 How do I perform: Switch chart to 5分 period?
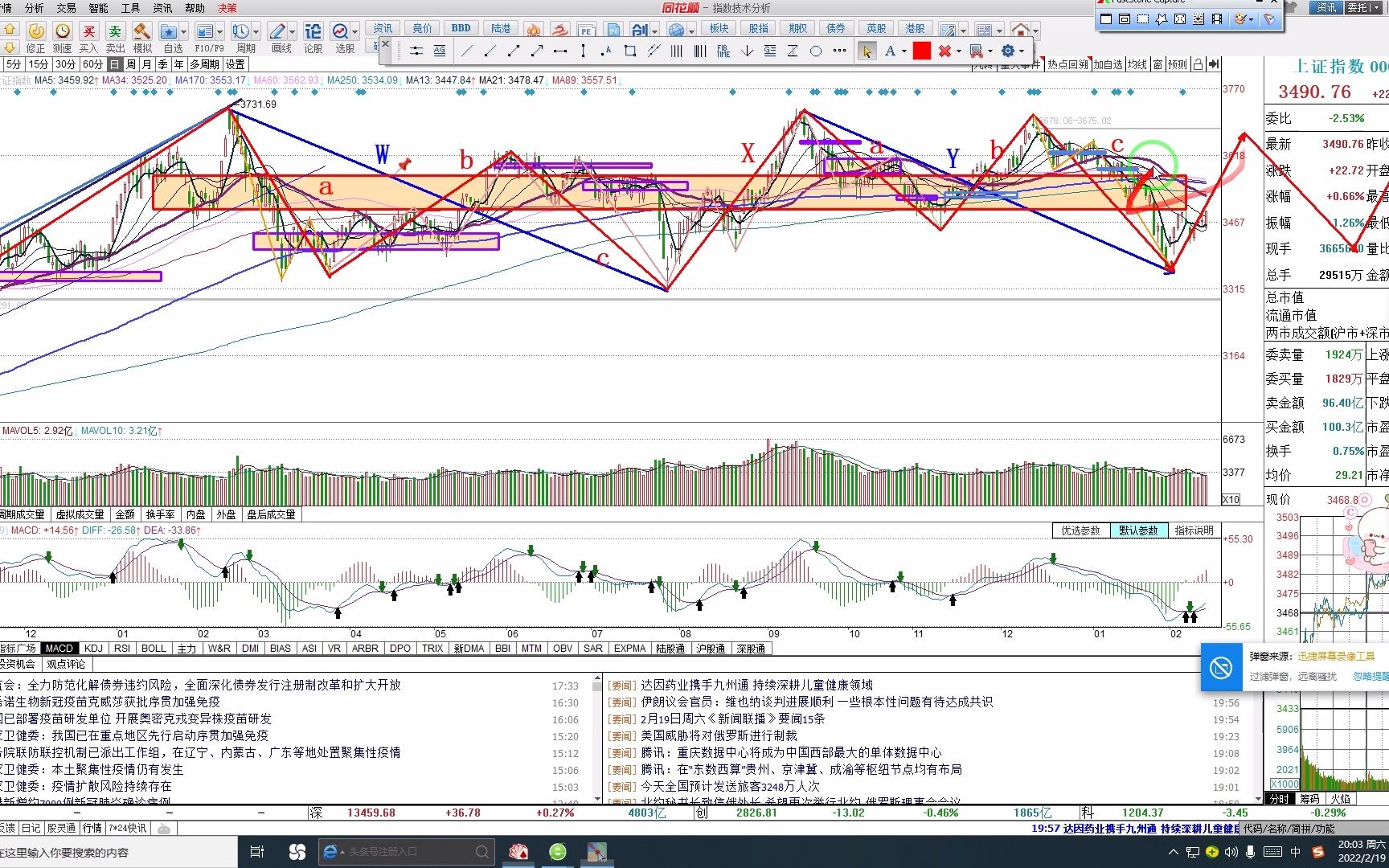click(14, 64)
